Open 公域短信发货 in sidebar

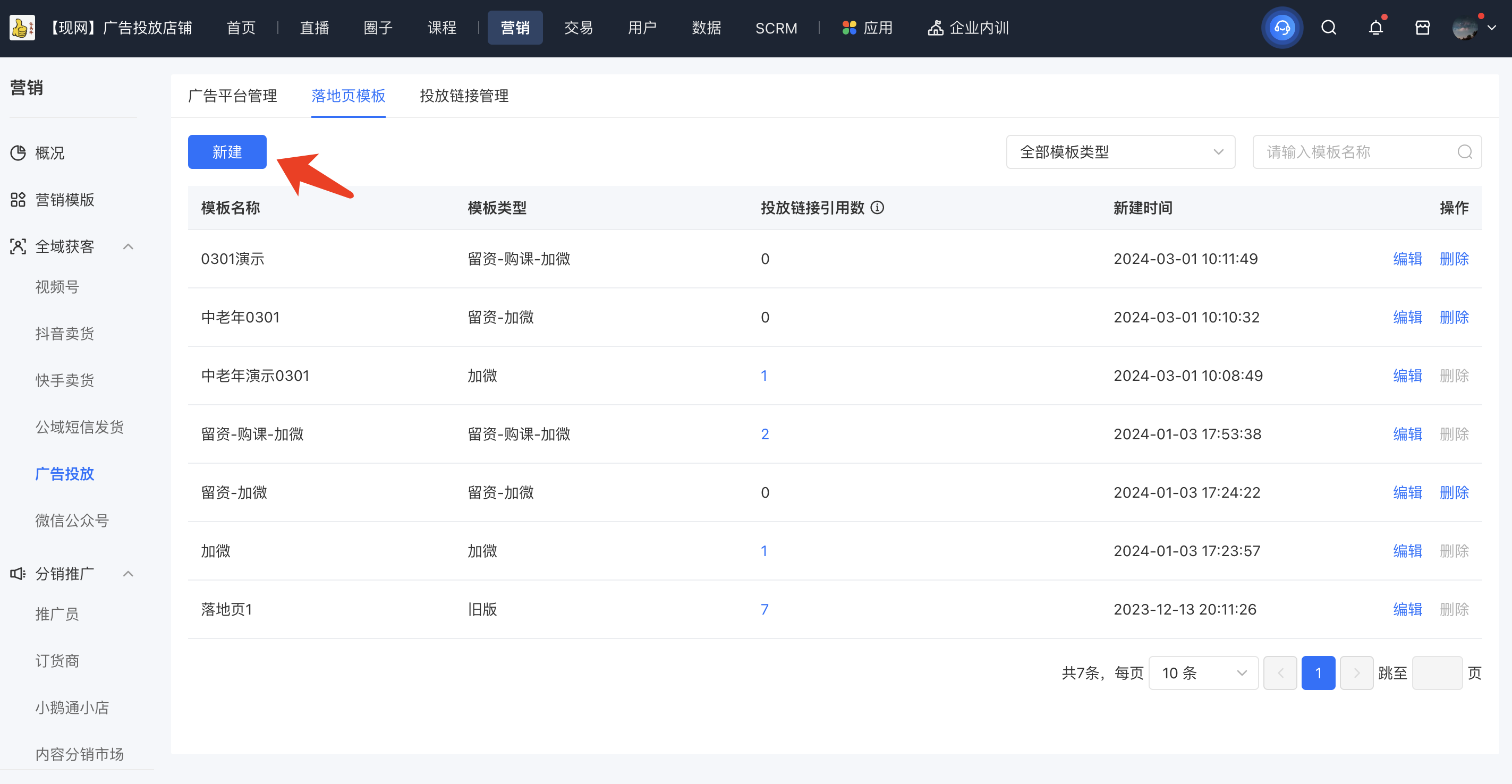pos(79,427)
